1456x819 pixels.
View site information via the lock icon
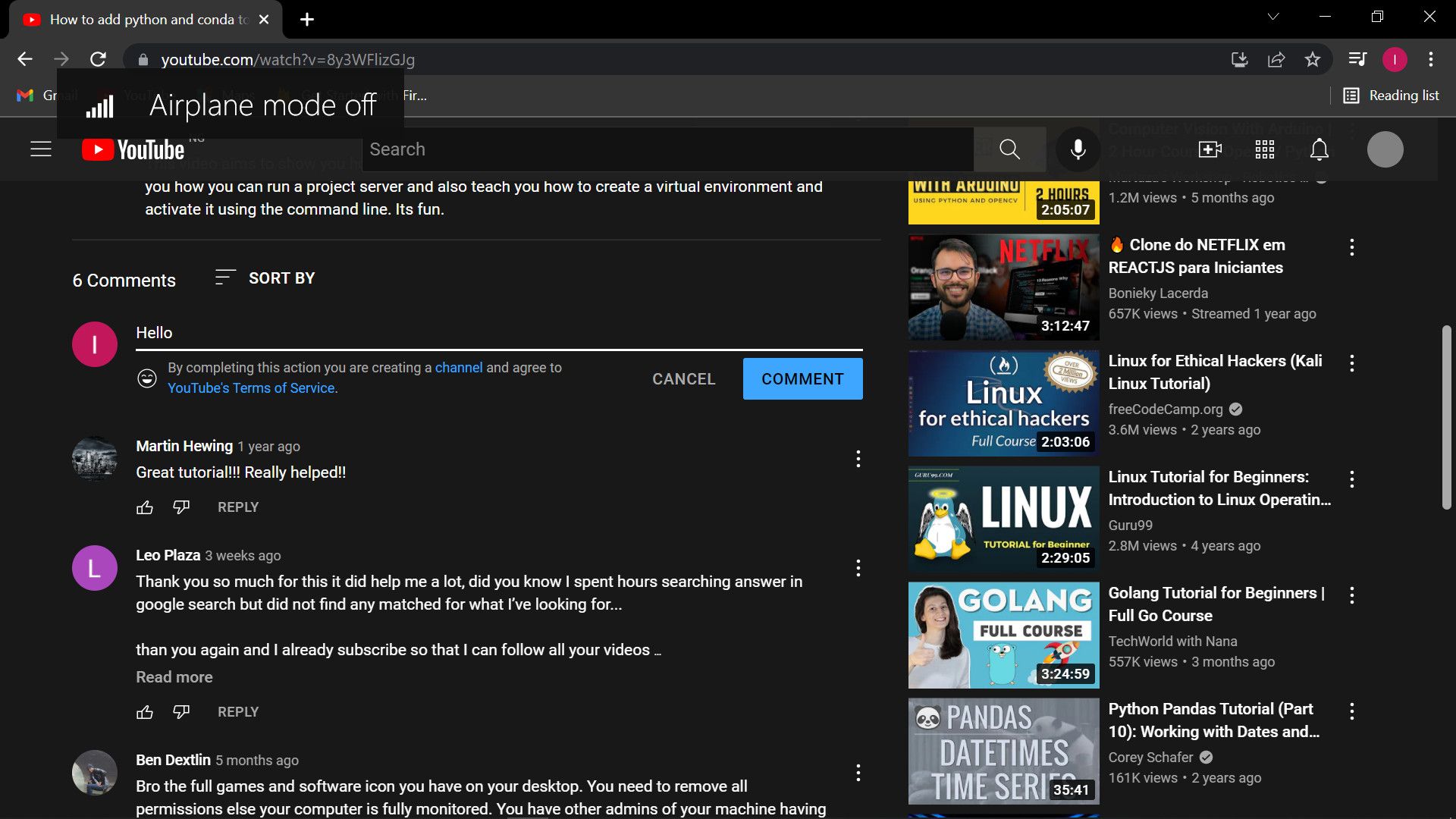[143, 59]
